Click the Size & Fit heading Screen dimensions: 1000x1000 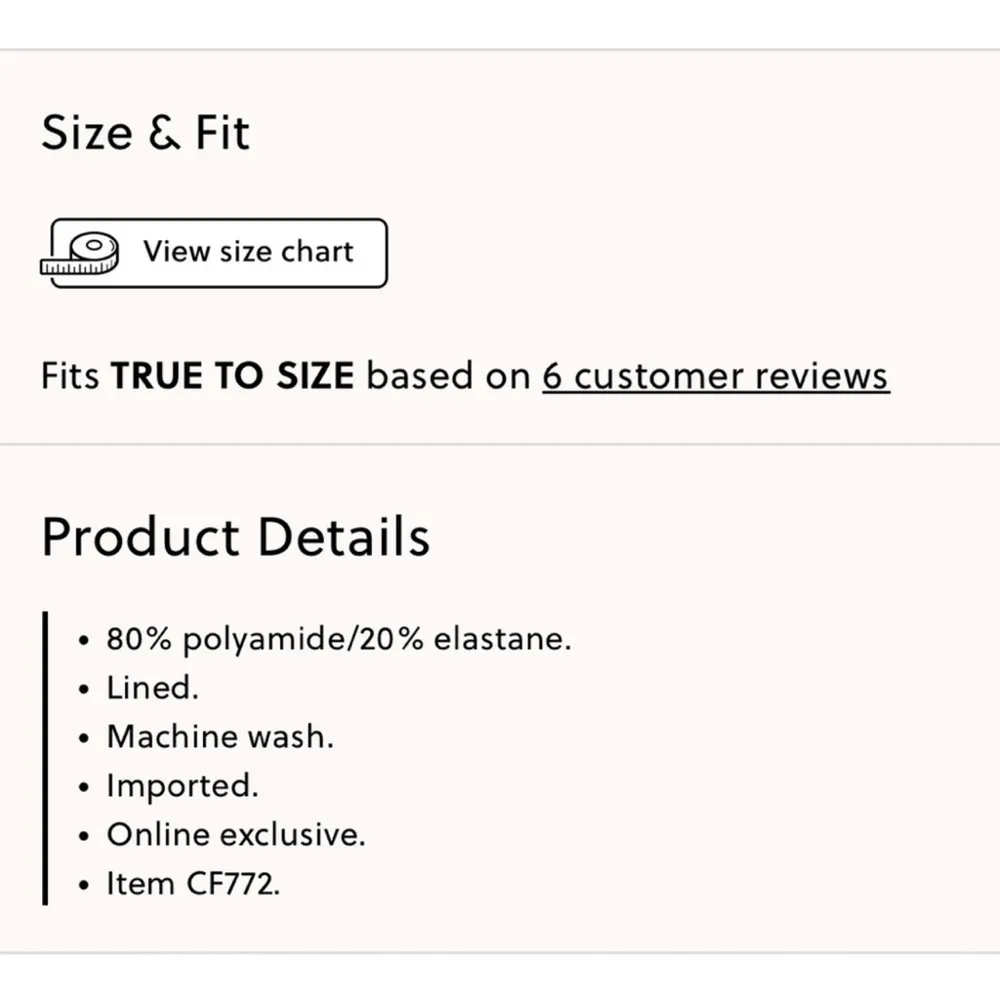tap(146, 133)
